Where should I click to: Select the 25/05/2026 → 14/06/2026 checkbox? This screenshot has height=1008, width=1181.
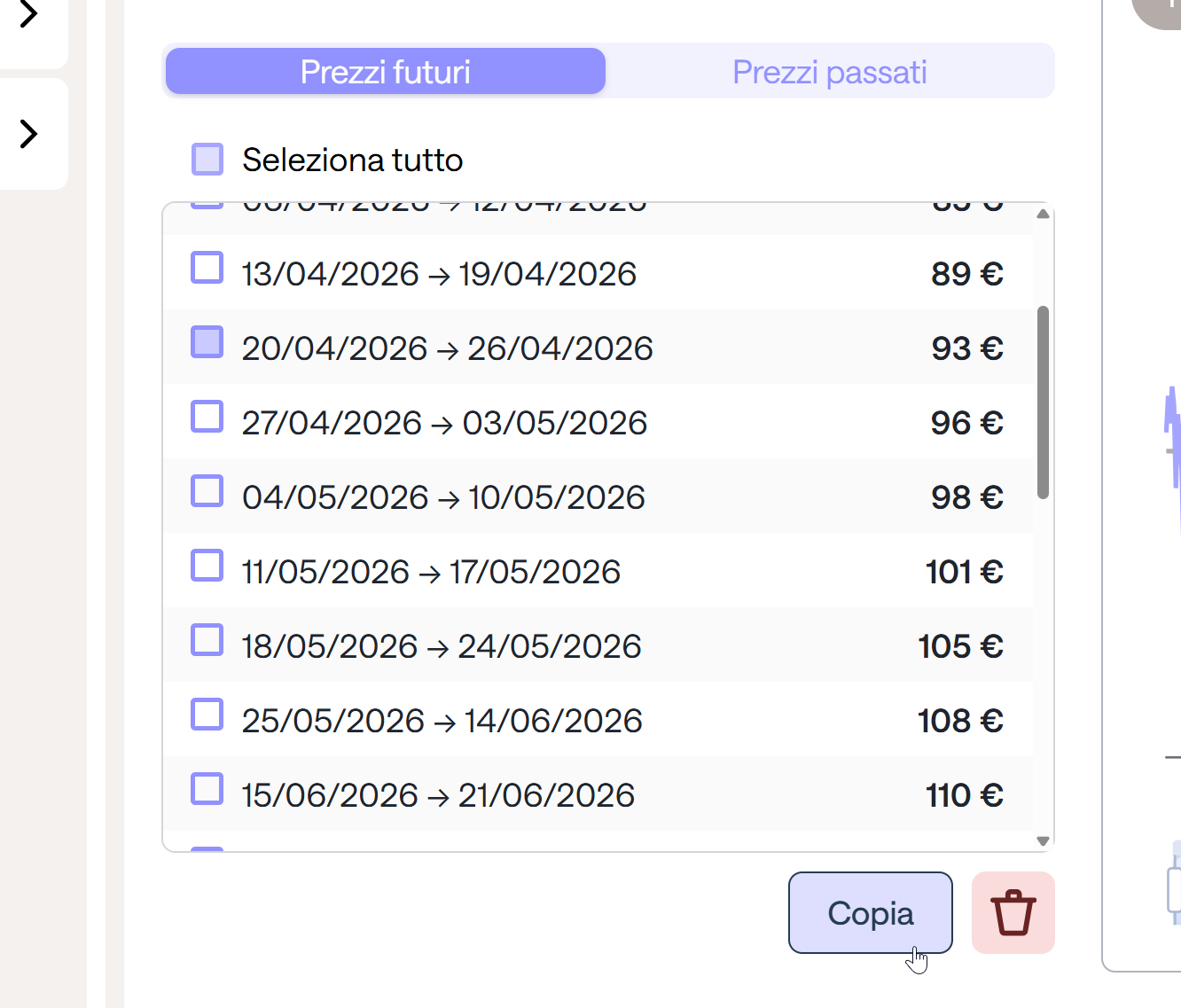point(207,715)
